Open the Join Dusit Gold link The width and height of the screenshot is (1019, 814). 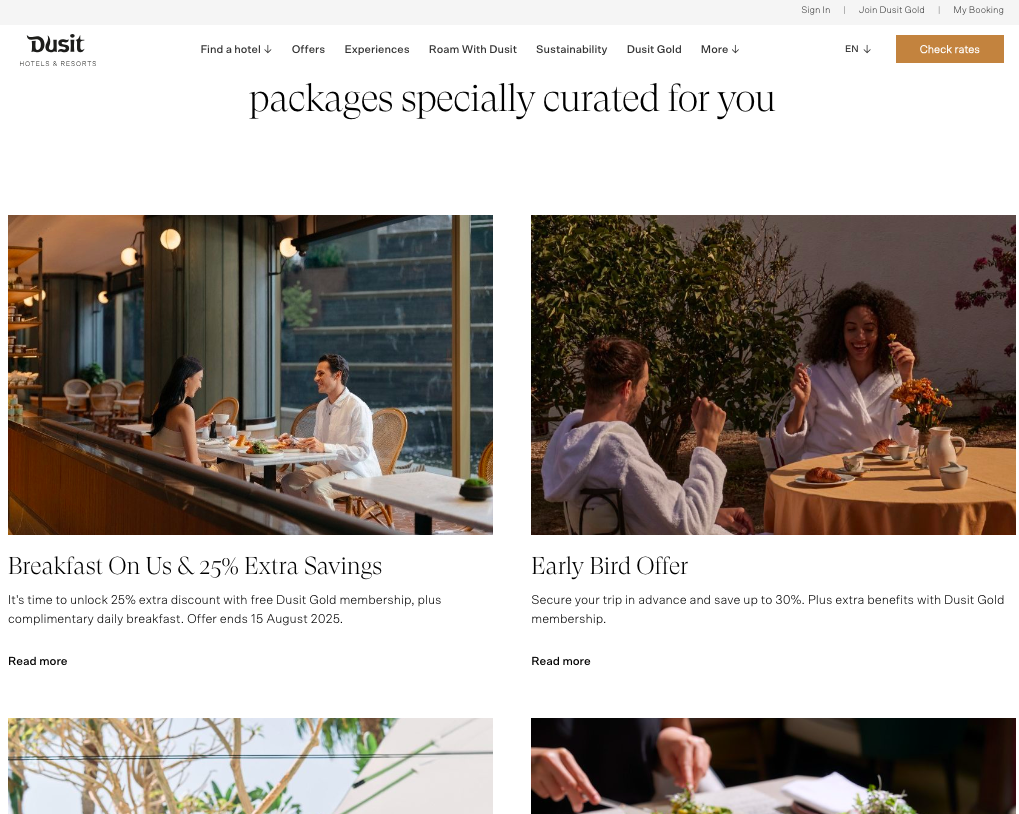click(x=891, y=10)
